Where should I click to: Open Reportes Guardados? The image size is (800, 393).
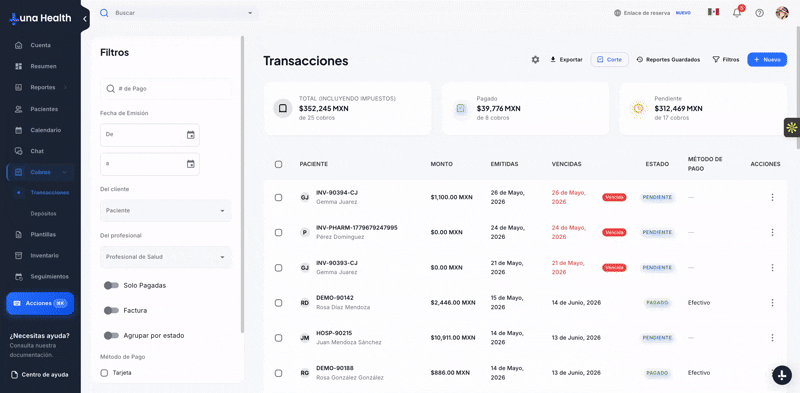(668, 60)
